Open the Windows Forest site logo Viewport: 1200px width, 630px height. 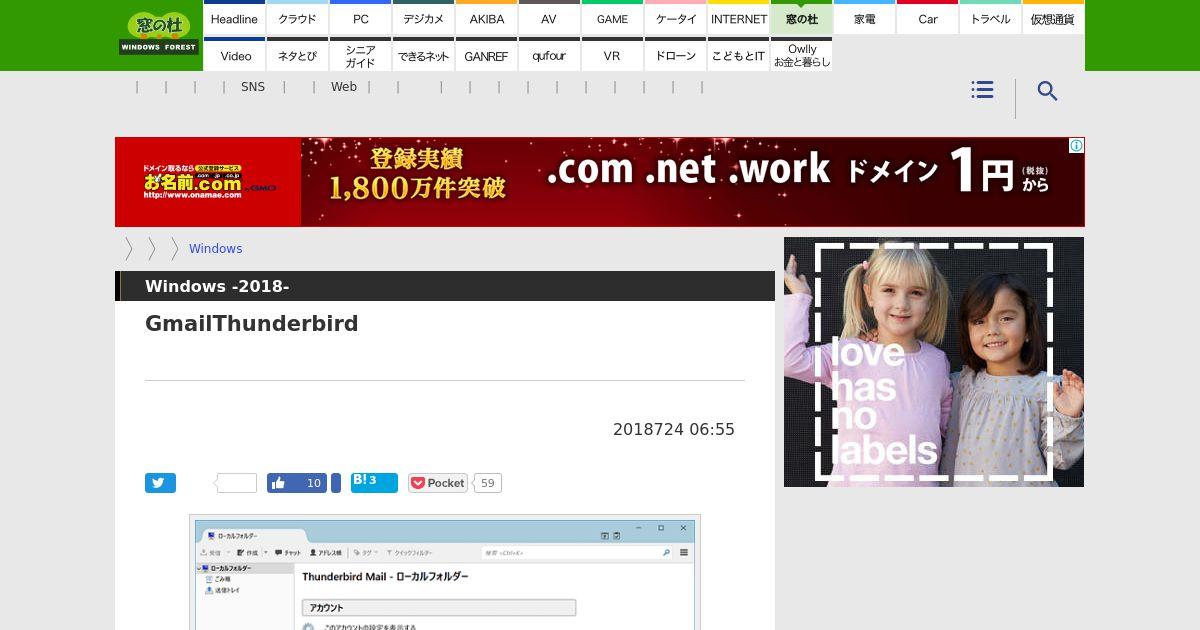158,33
